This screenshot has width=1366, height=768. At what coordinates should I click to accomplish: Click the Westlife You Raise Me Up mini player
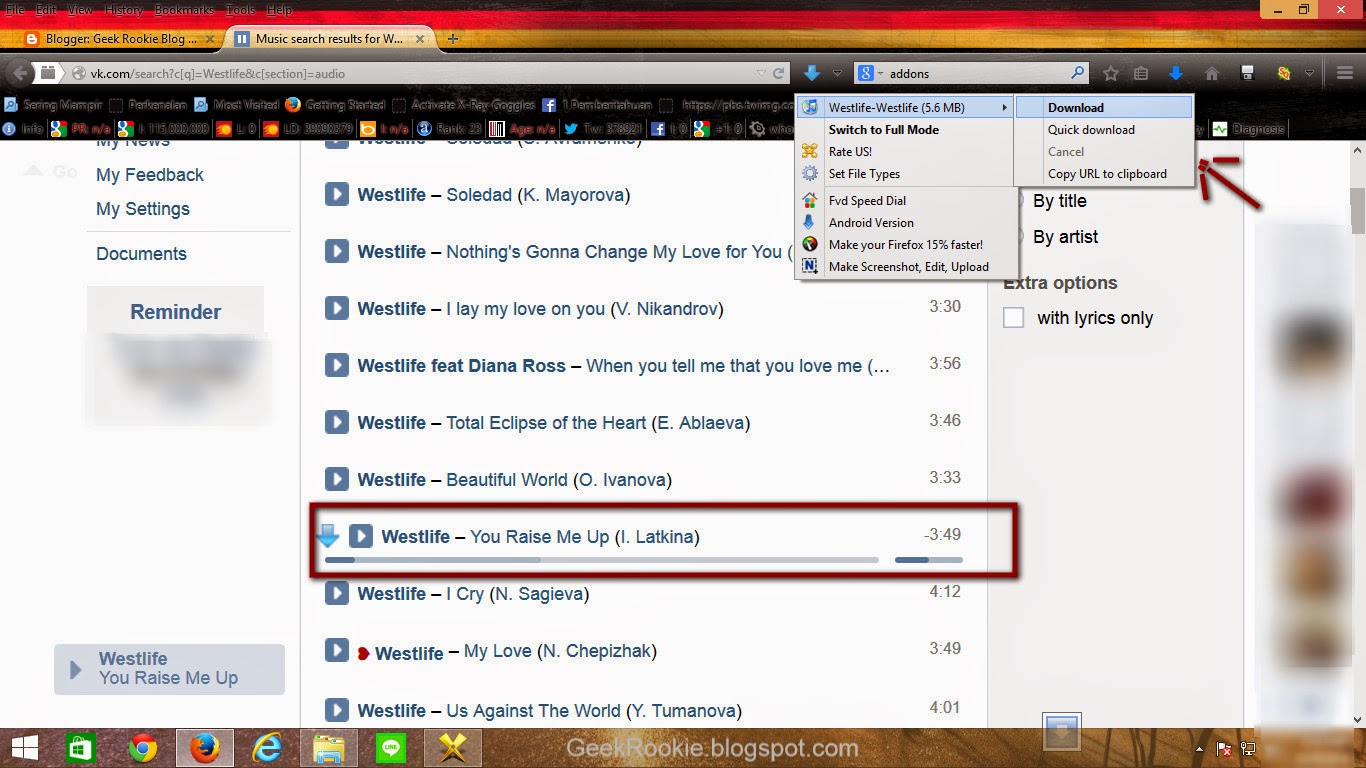click(x=169, y=669)
